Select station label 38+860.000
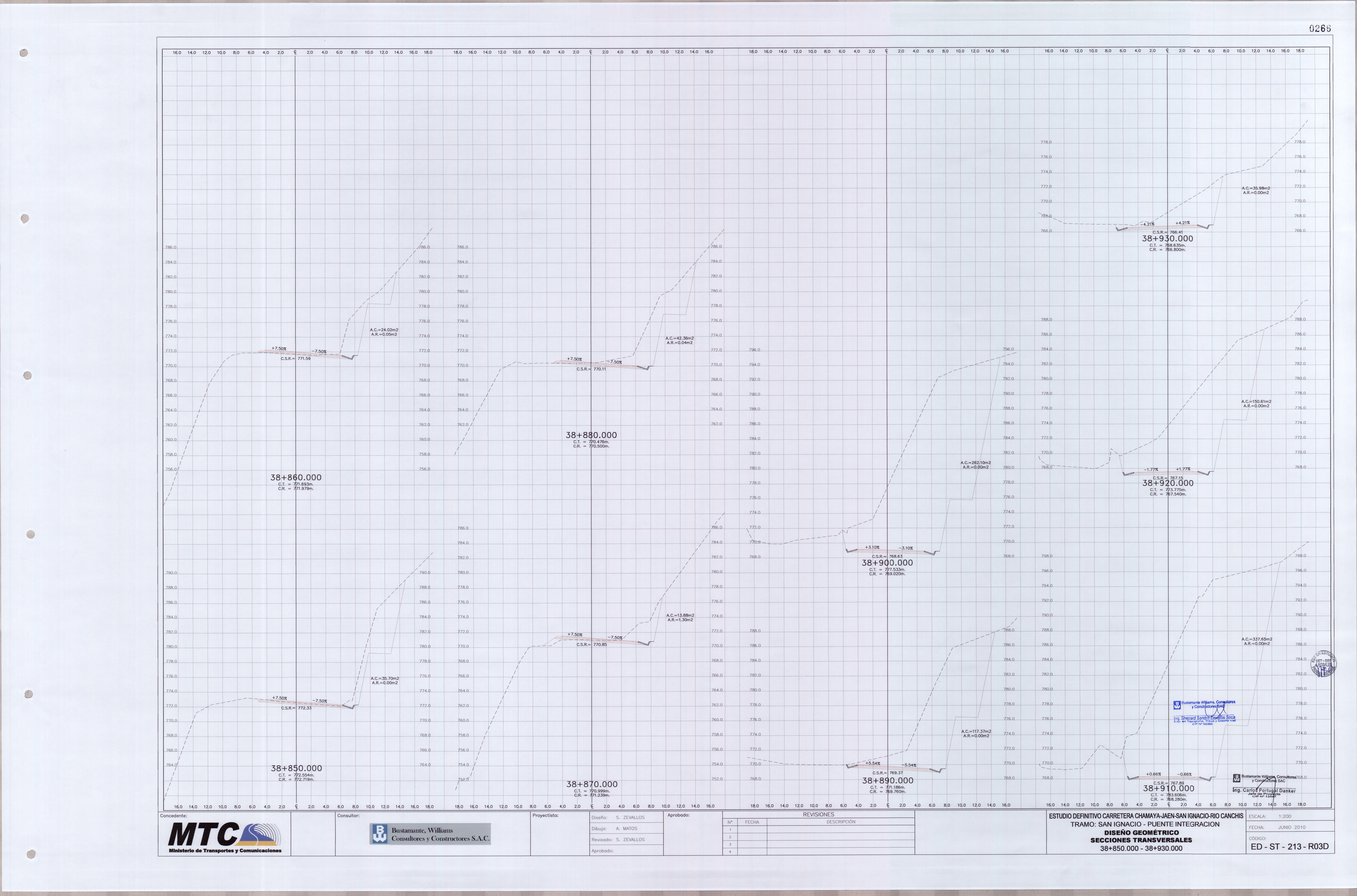This screenshot has height=896, width=1357. 296,478
